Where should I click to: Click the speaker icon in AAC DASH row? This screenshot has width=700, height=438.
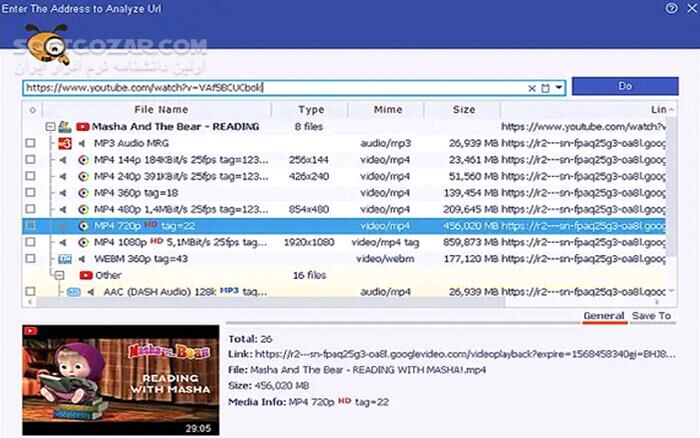(91, 292)
